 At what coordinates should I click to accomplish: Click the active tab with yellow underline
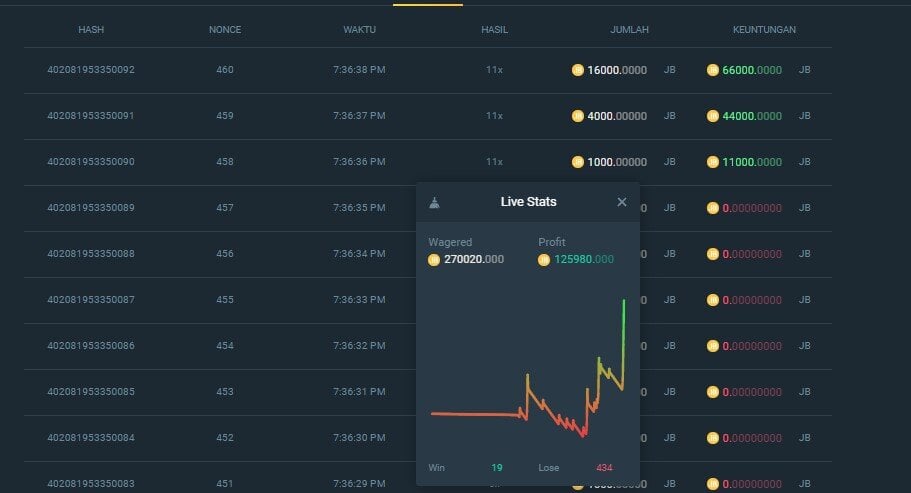[x=428, y=3]
